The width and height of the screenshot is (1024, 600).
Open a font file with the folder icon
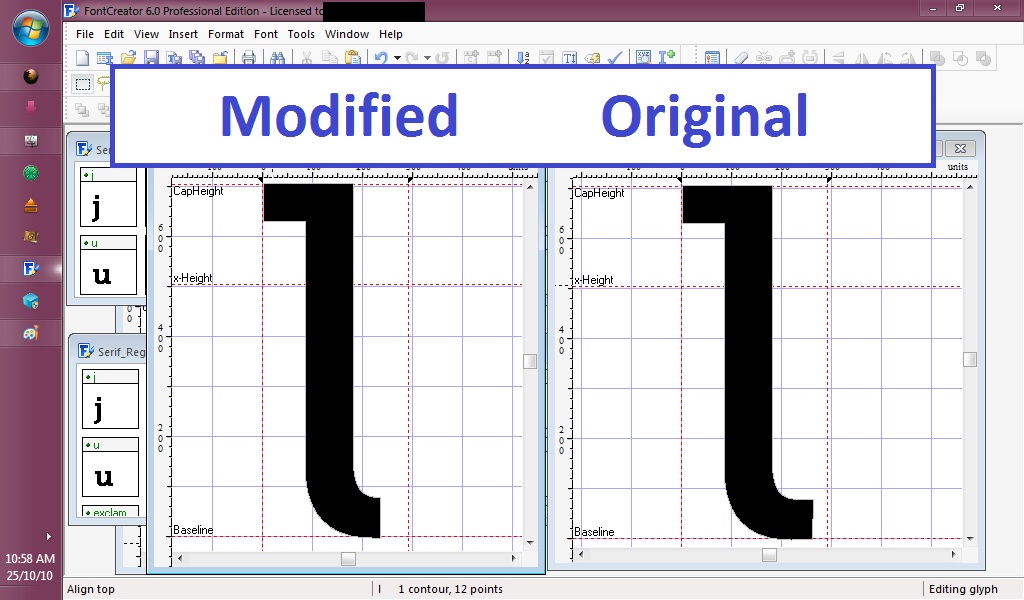pos(129,58)
